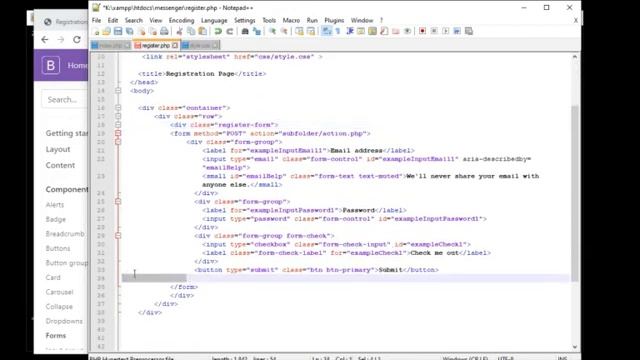Close the register.php tab with its X
Viewport: 640px width, 360px height.
175,45
